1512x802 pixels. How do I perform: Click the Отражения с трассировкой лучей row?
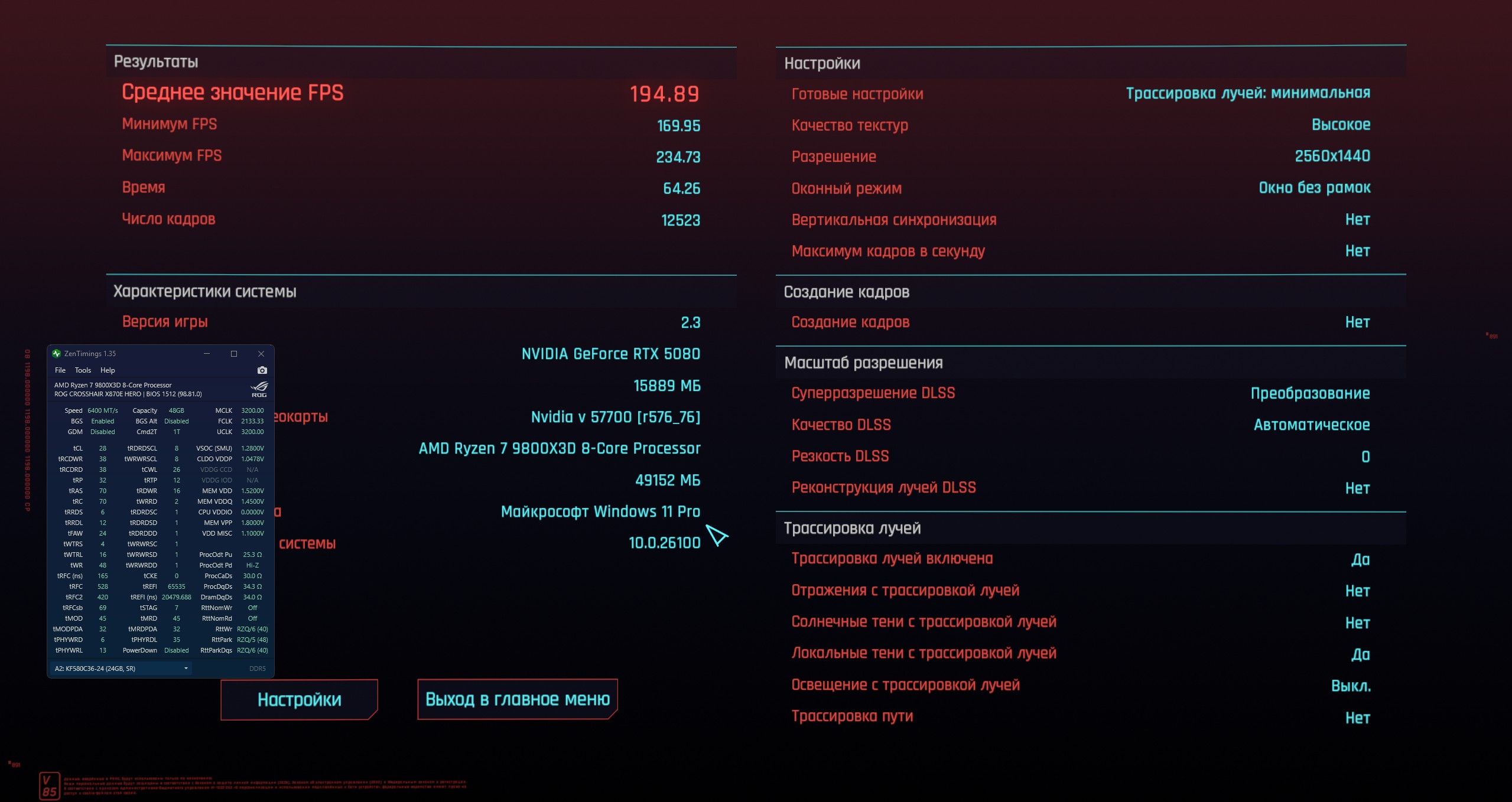1081,591
